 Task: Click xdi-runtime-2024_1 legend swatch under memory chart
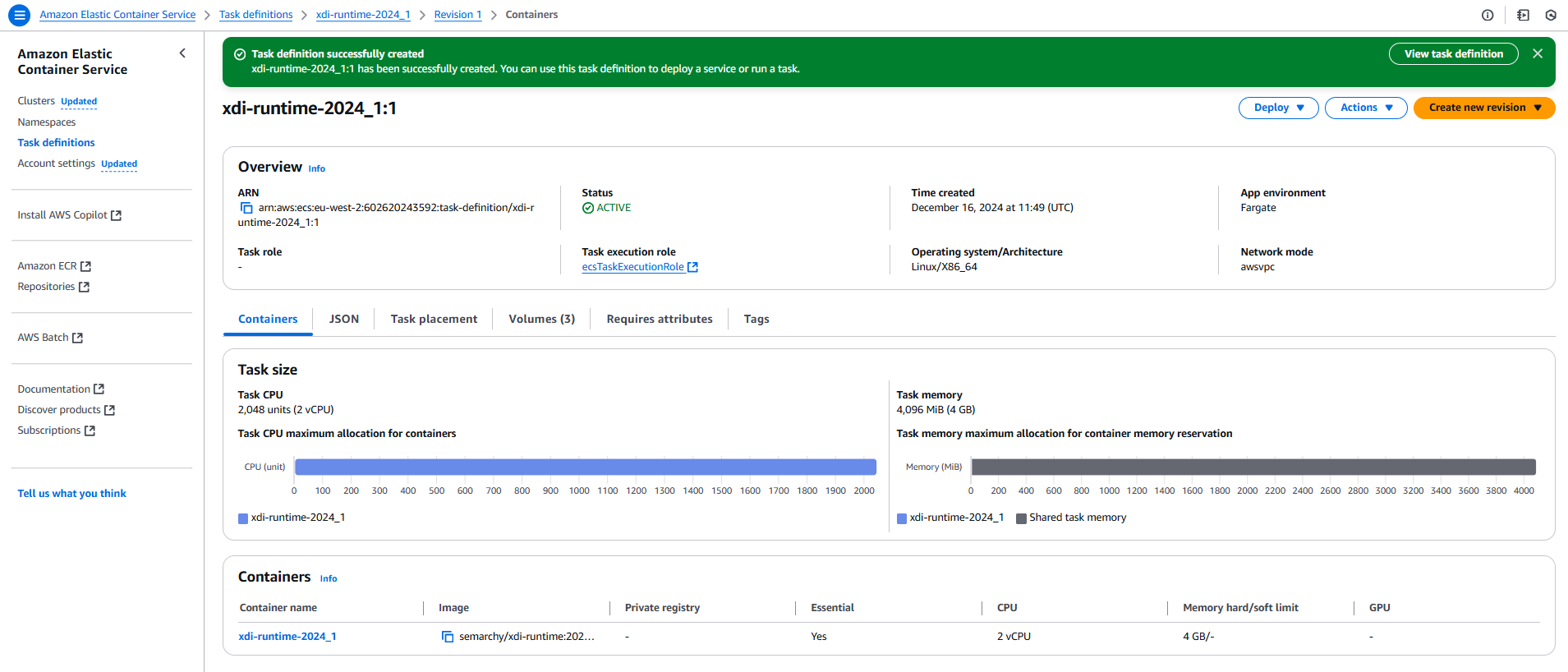click(x=902, y=518)
